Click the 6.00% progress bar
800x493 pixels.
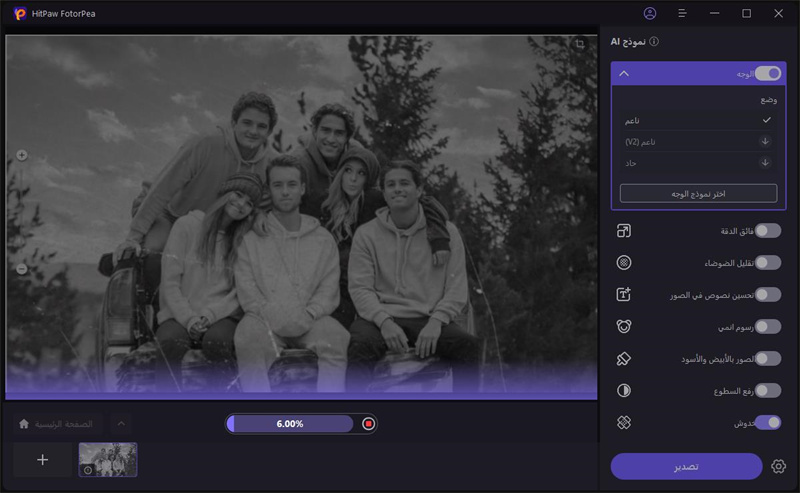coord(290,424)
